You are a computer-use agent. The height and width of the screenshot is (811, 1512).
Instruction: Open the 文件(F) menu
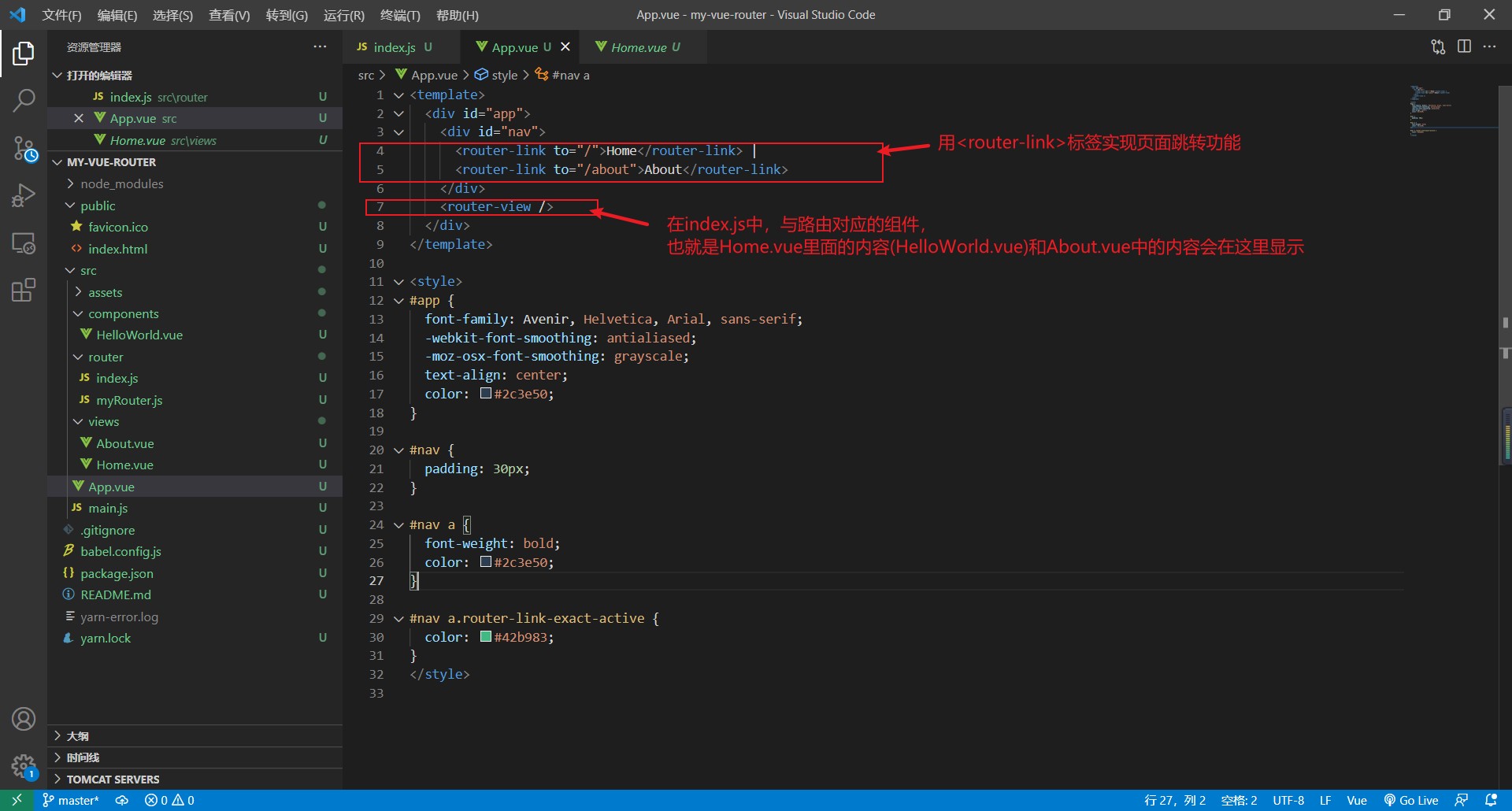click(61, 15)
